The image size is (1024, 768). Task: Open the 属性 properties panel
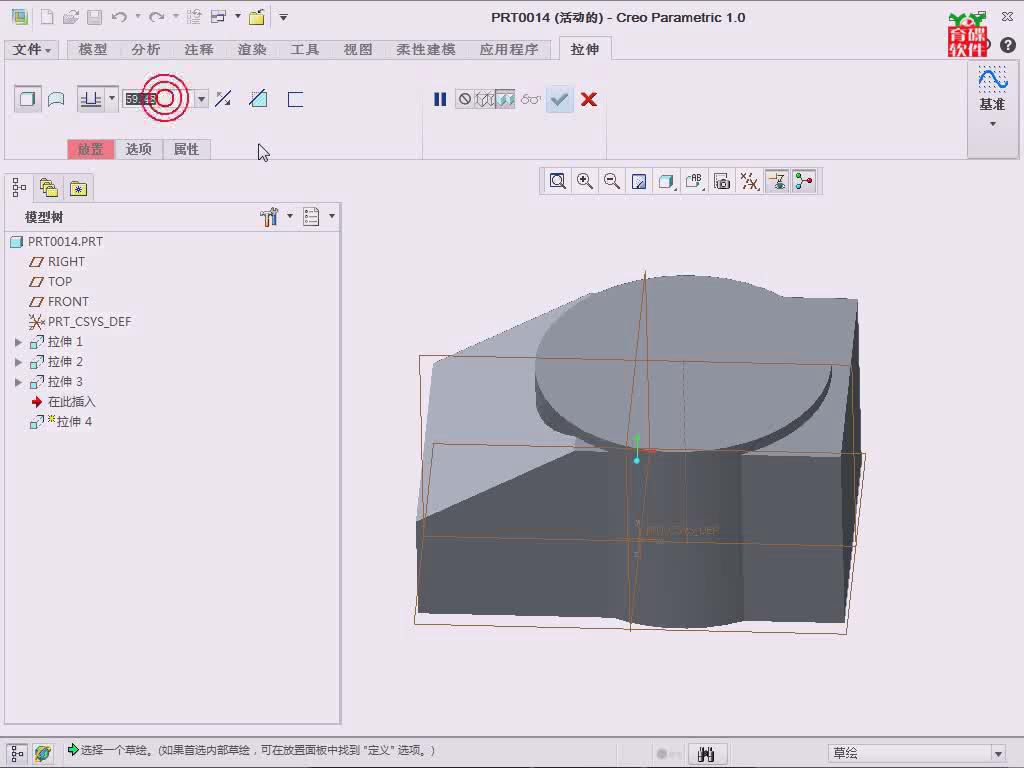click(x=186, y=150)
